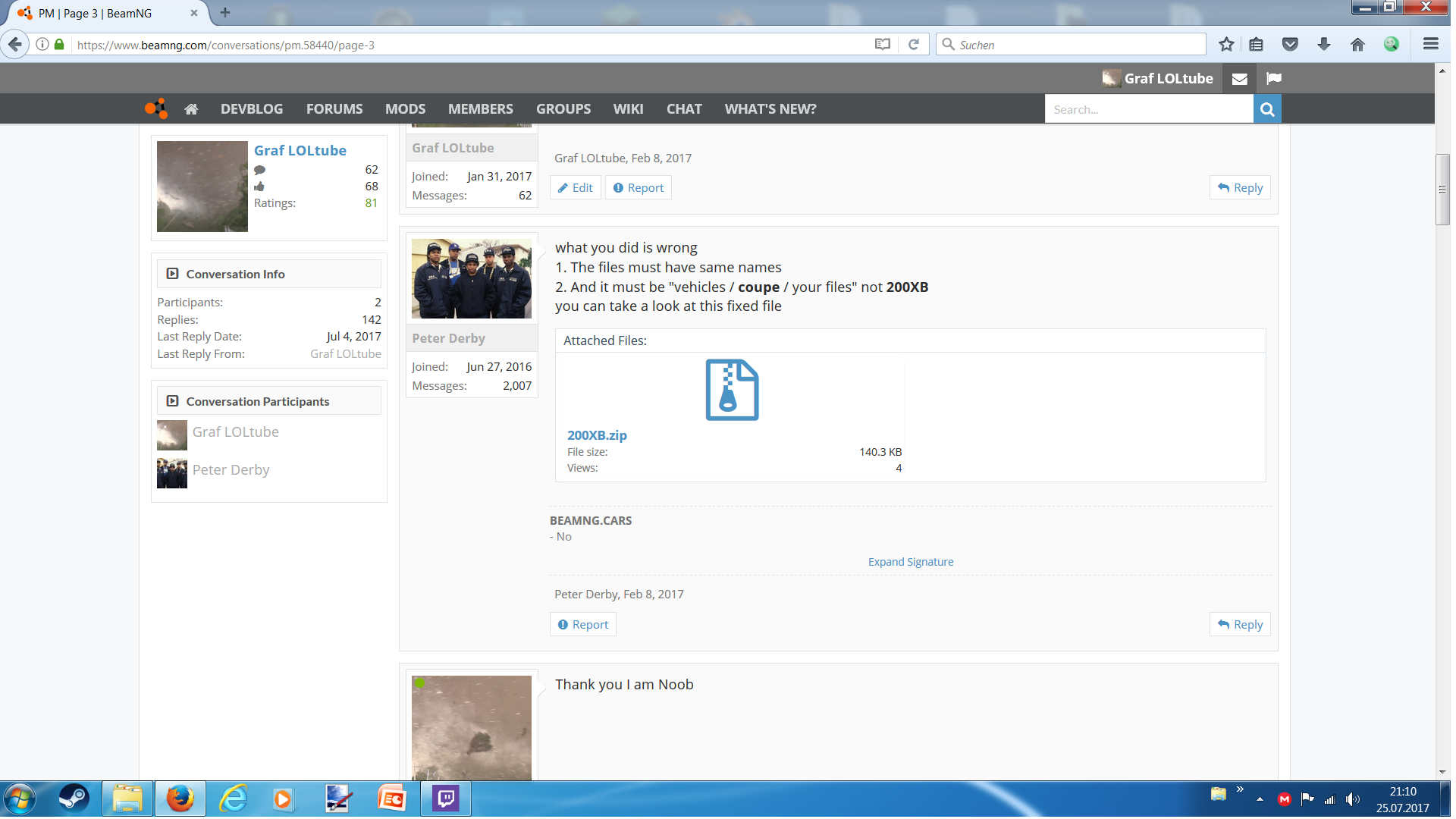
Task: Edit Graf LOLtube's message
Action: tap(576, 188)
